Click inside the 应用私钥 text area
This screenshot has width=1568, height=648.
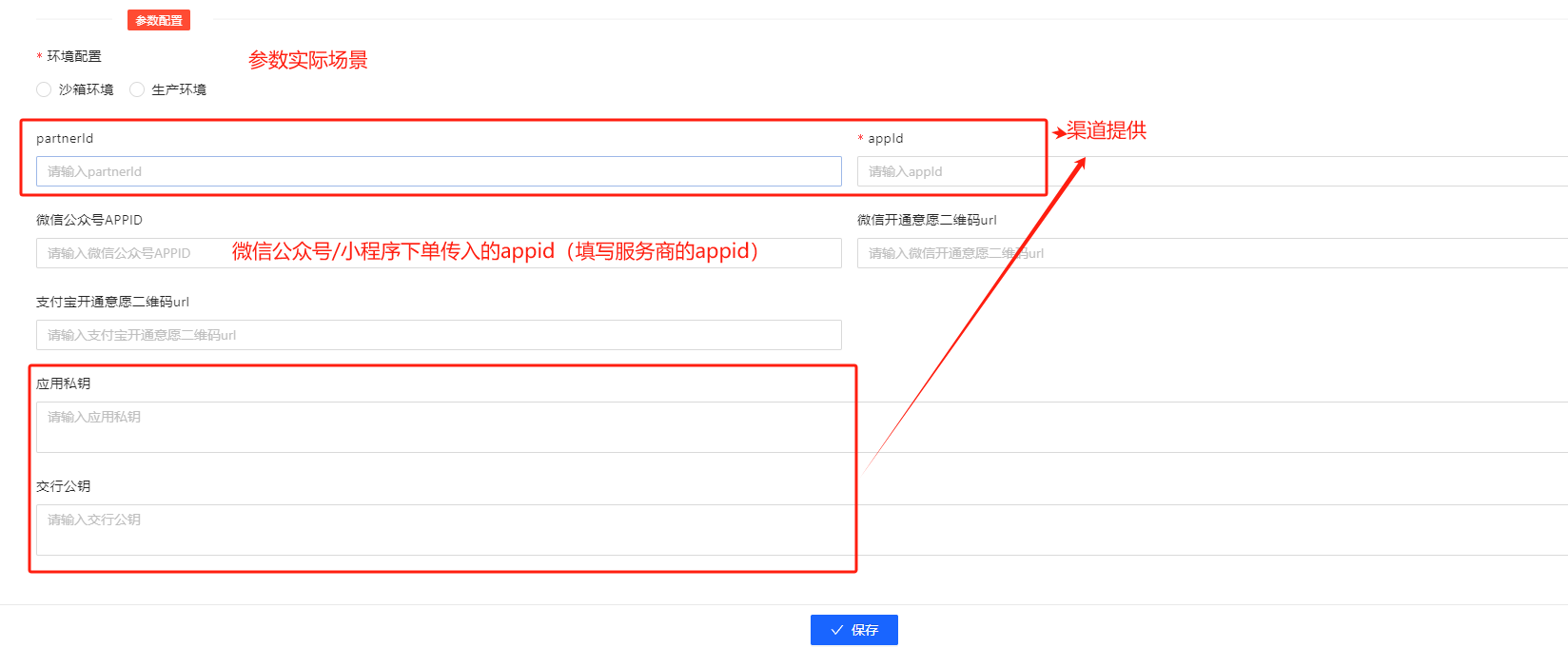(438, 427)
